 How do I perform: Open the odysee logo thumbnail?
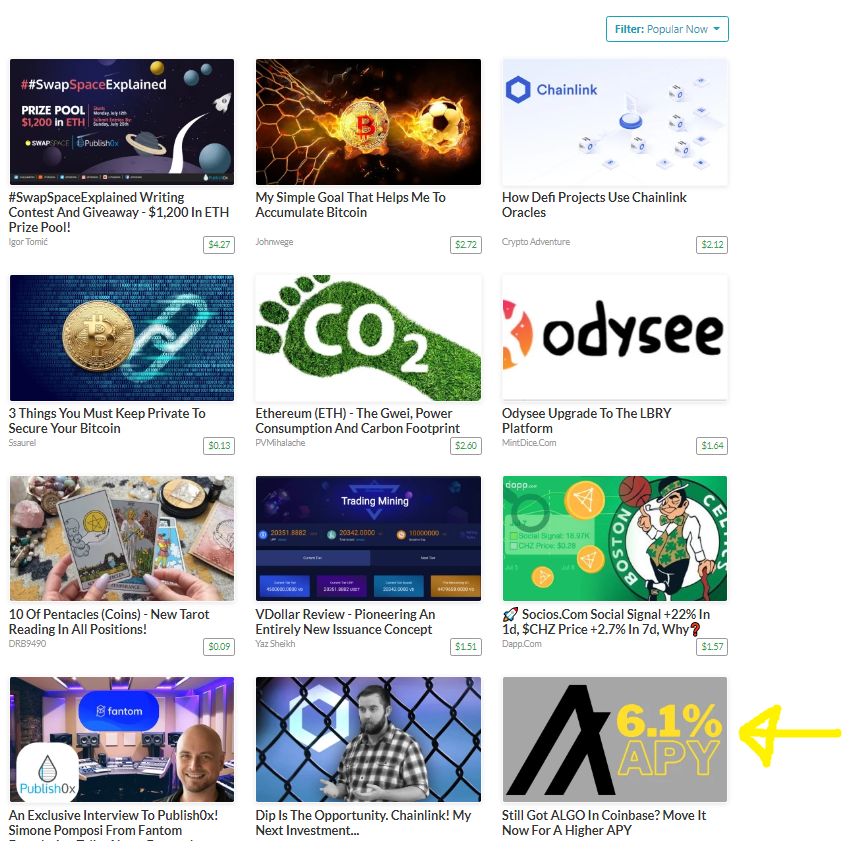tap(615, 338)
